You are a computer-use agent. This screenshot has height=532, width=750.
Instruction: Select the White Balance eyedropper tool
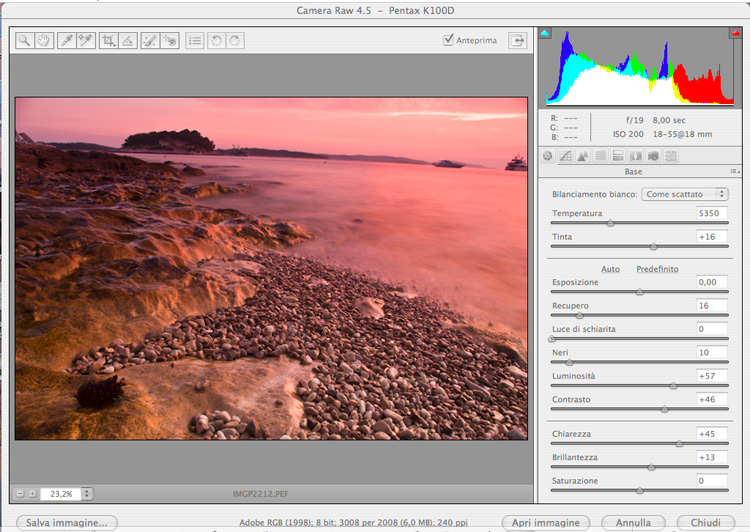[x=66, y=41]
